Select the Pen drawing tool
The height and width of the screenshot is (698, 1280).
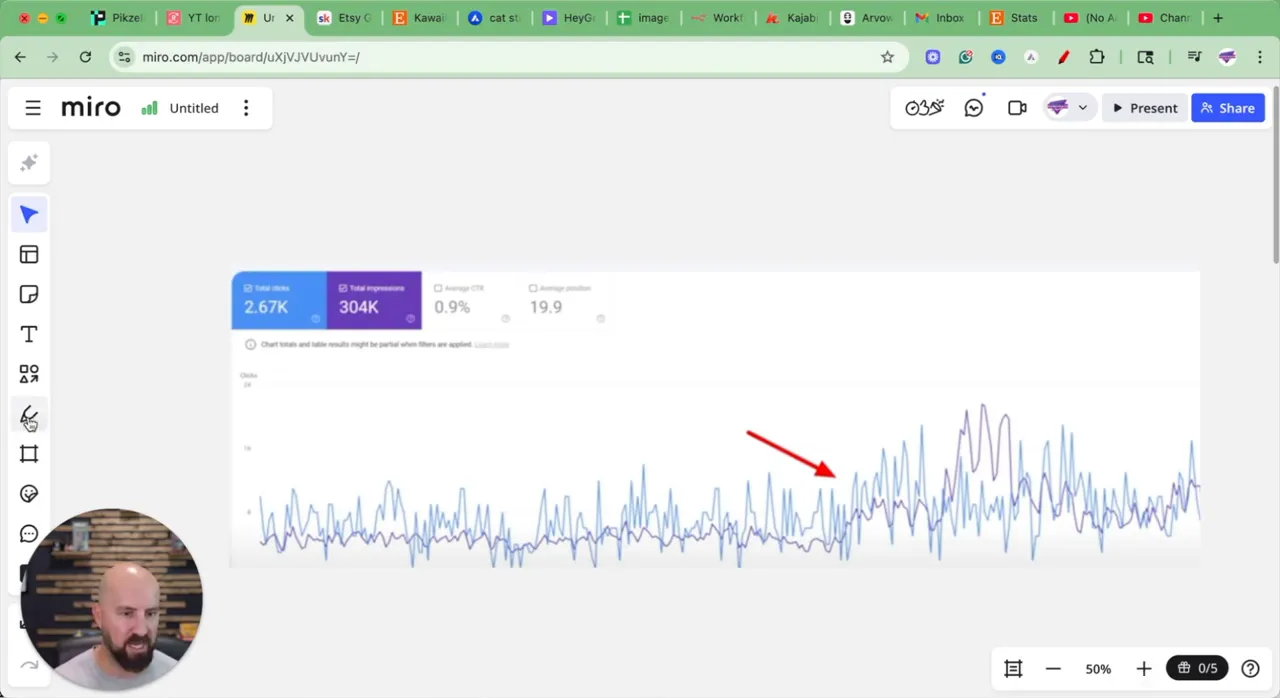click(x=29, y=414)
